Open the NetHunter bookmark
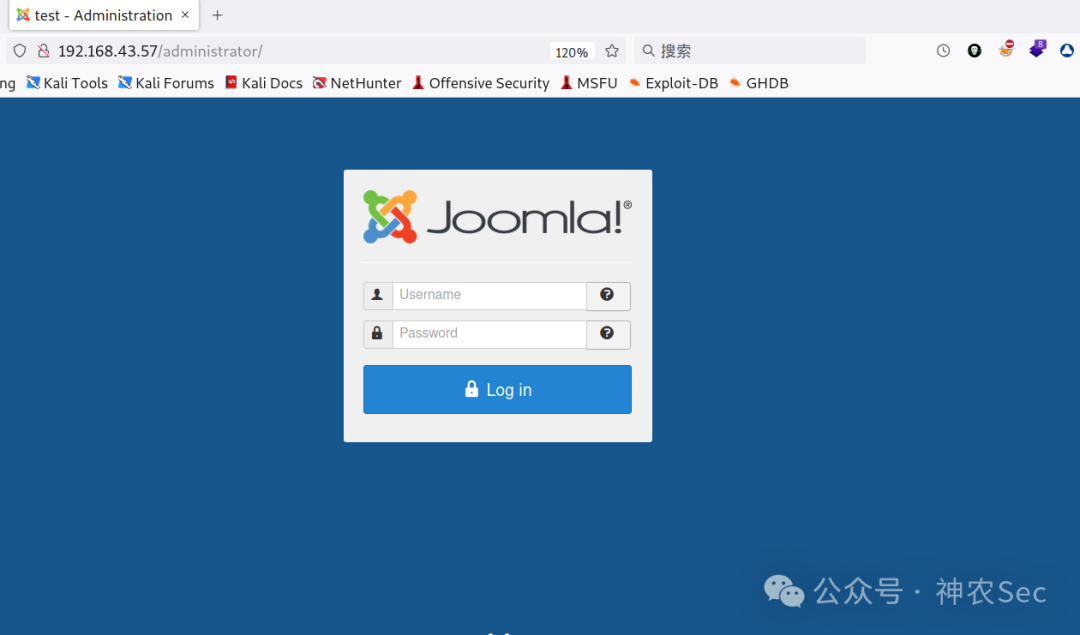 (x=357, y=83)
